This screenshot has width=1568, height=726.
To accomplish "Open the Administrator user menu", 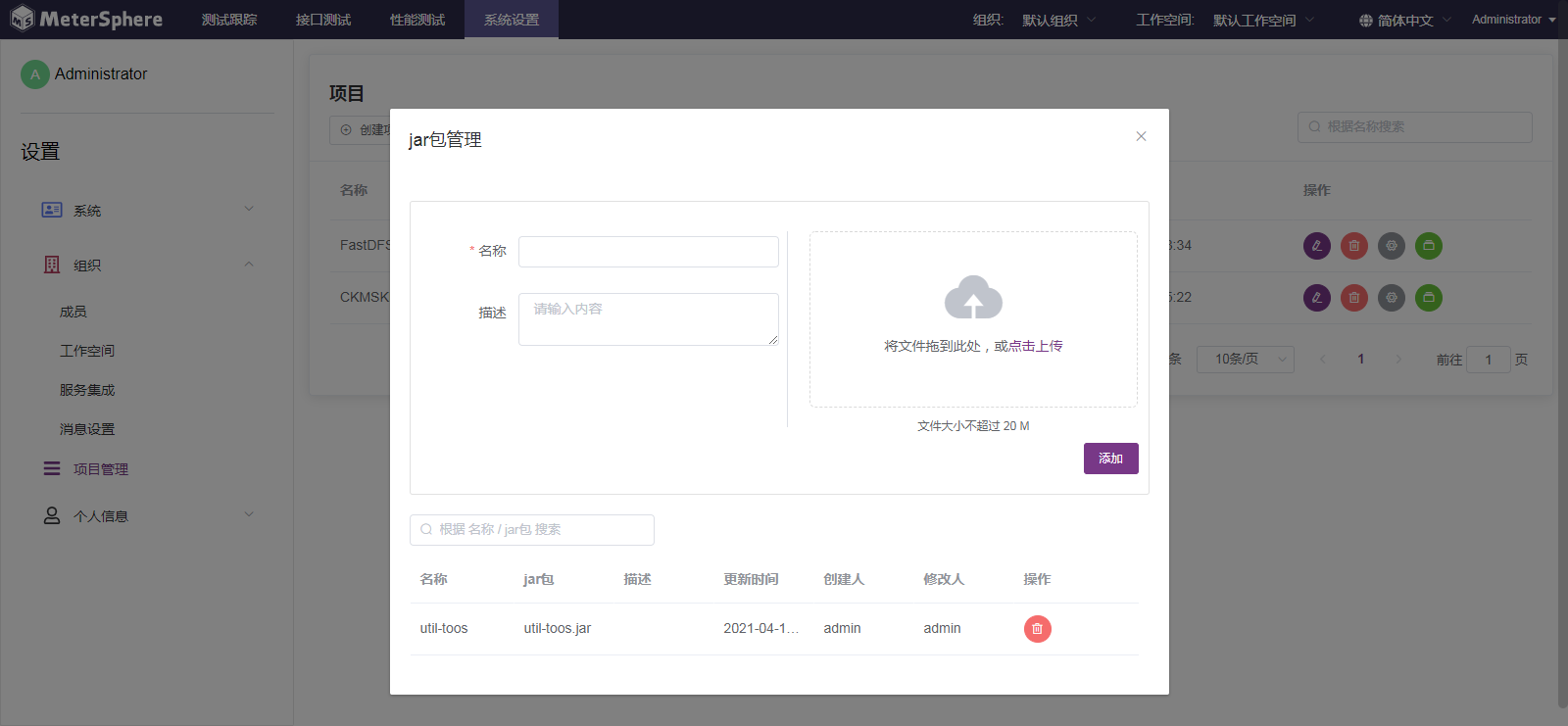I will 1513,20.
